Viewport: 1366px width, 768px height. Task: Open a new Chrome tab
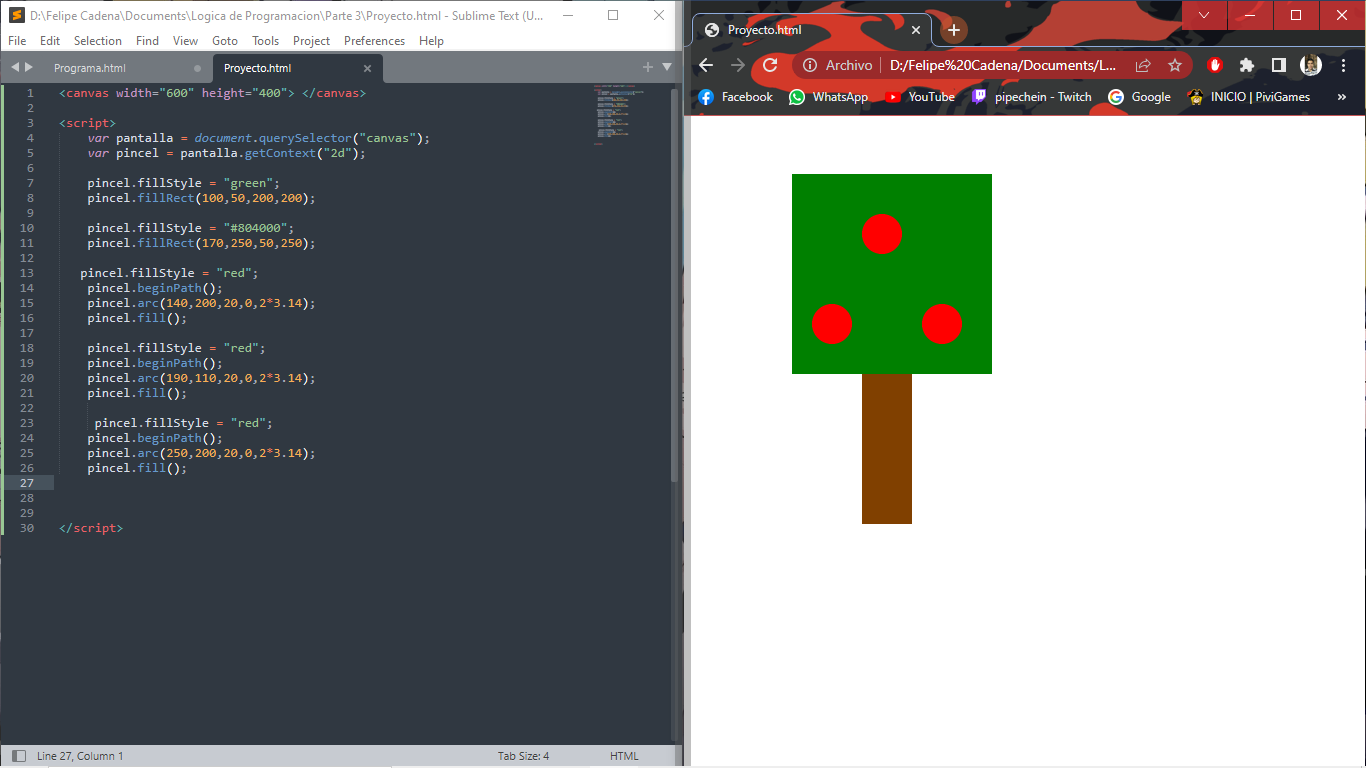click(x=954, y=30)
